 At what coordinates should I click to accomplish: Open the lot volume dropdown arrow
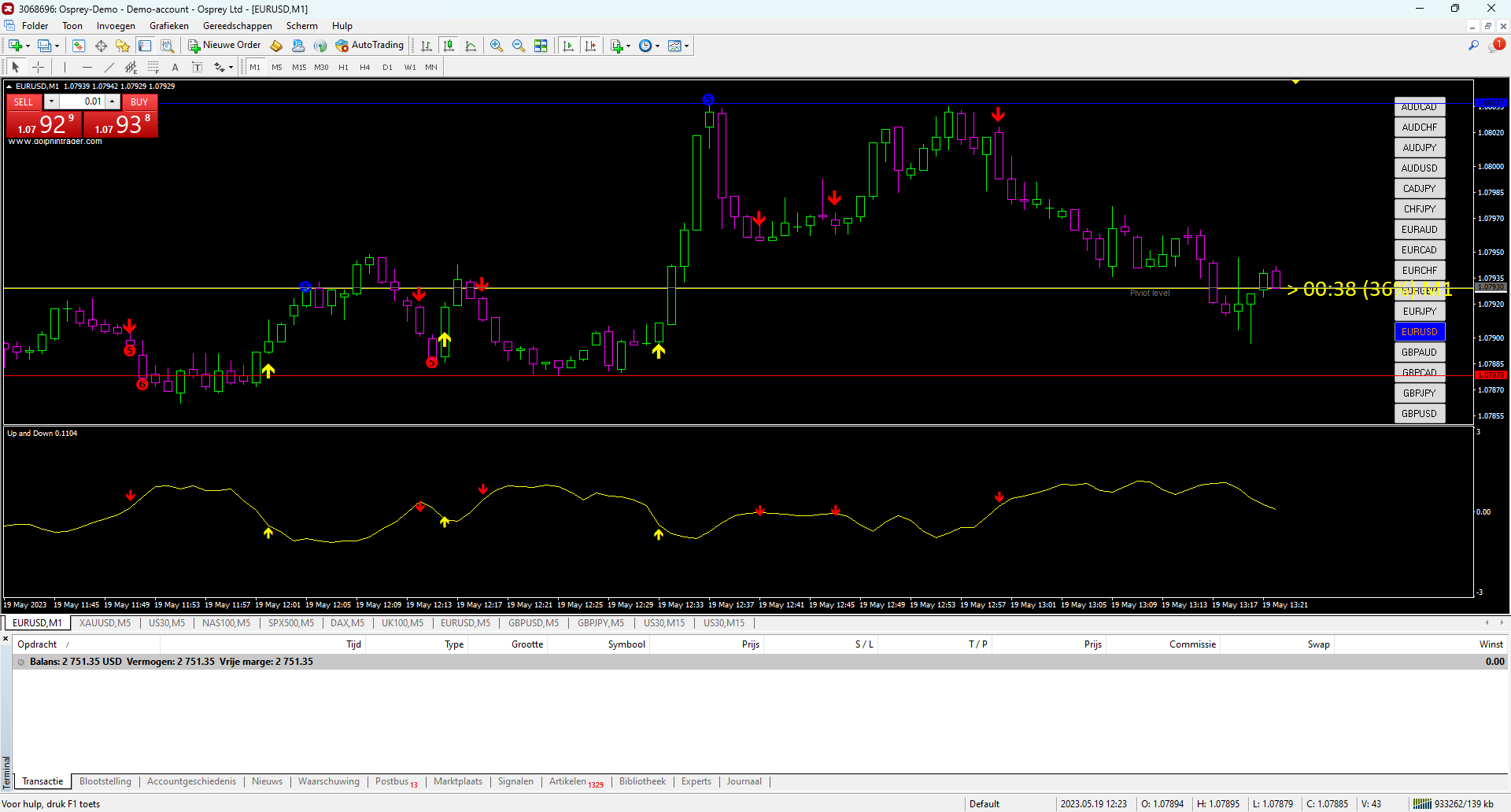(51, 101)
